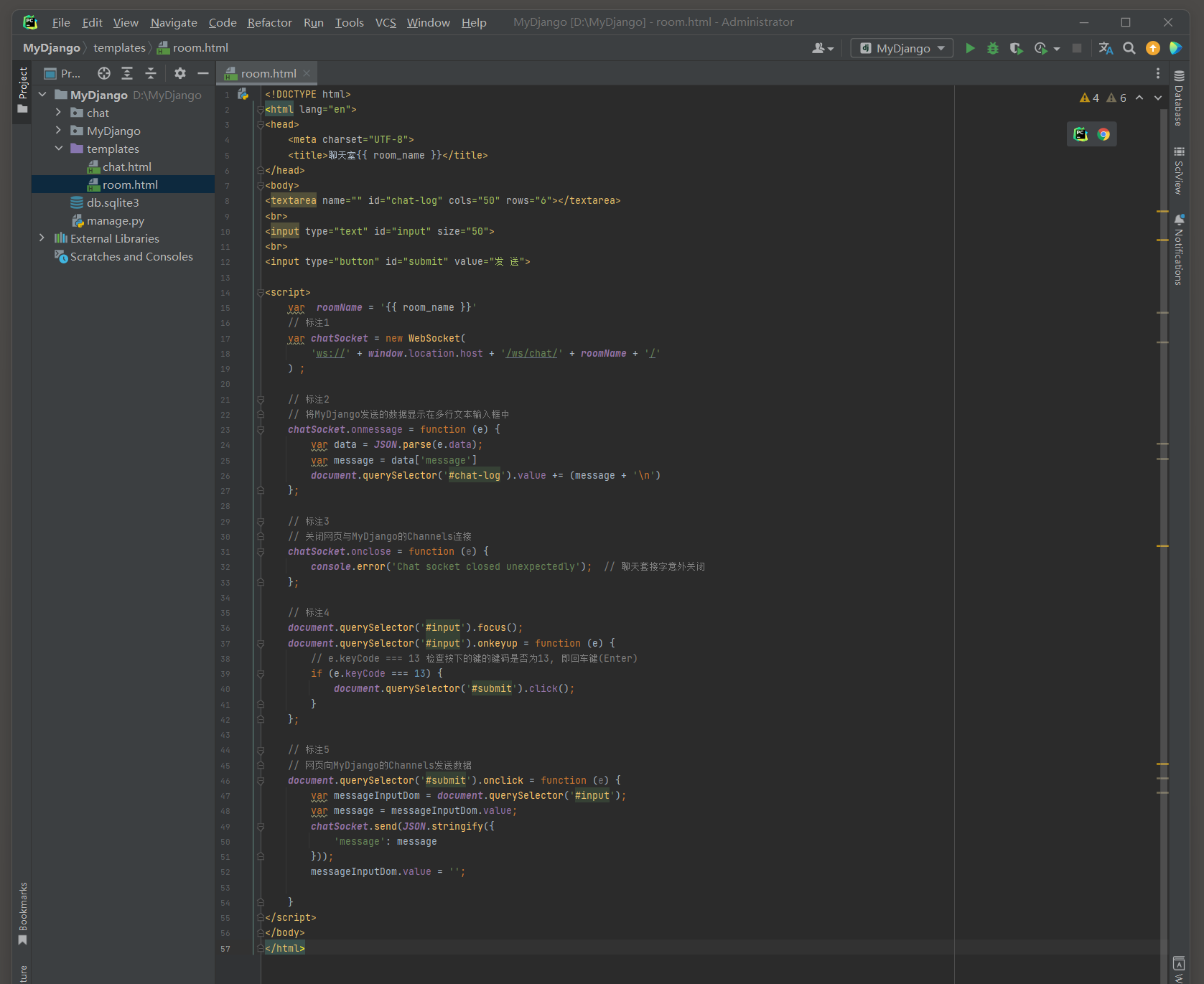The width and height of the screenshot is (1204, 984).
Task: Open Project view selector dropdown
Action: click(62, 73)
